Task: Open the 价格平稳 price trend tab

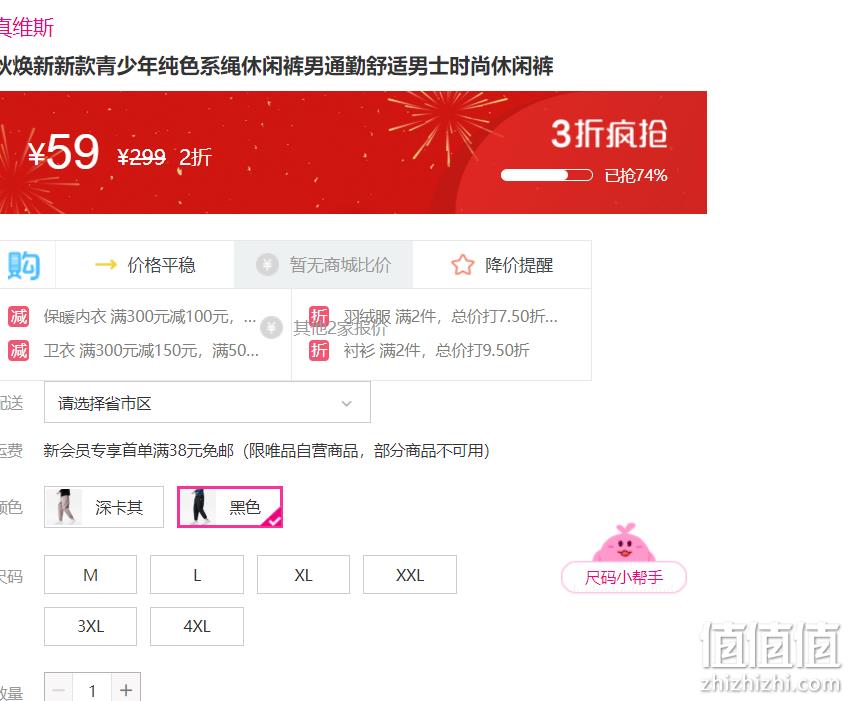Action: click(145, 265)
